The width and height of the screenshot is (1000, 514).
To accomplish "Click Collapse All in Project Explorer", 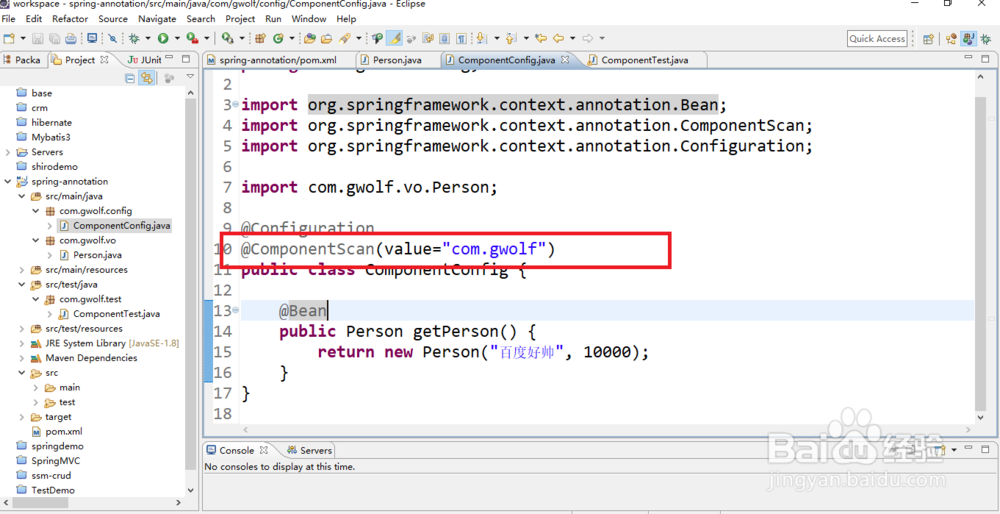I will click(x=130, y=78).
